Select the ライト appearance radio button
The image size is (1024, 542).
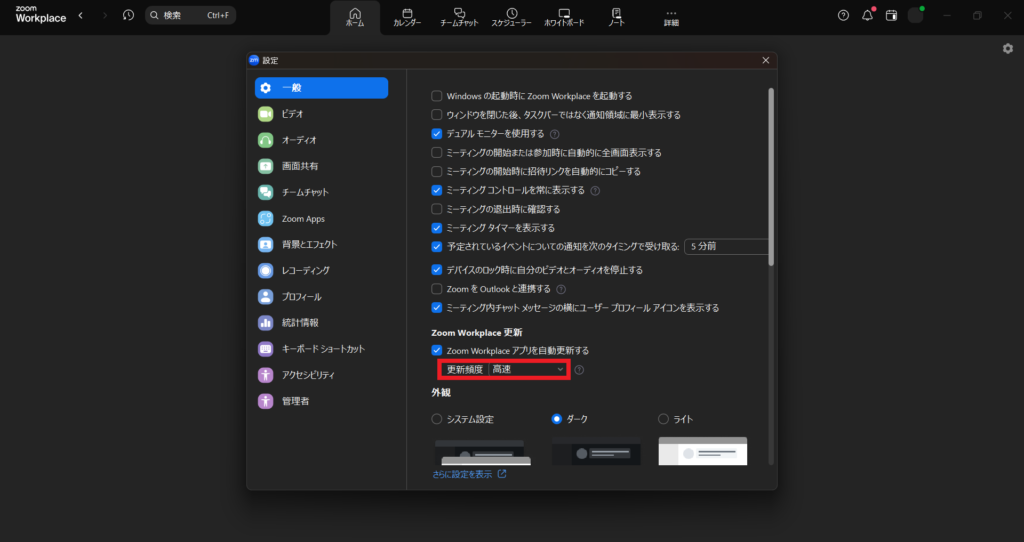[663, 419]
